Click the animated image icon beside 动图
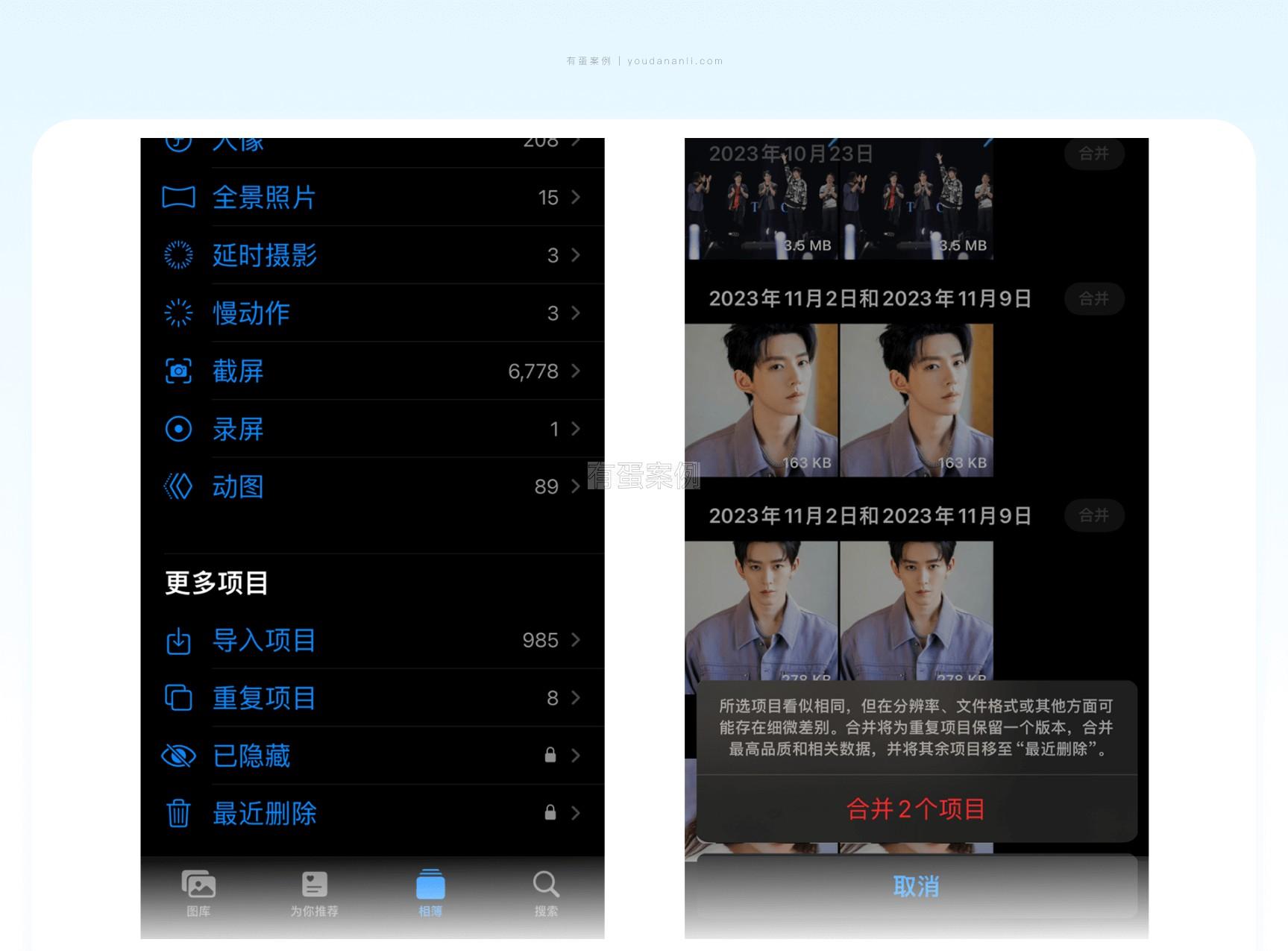Viewport: 1288px width, 951px height. click(178, 487)
